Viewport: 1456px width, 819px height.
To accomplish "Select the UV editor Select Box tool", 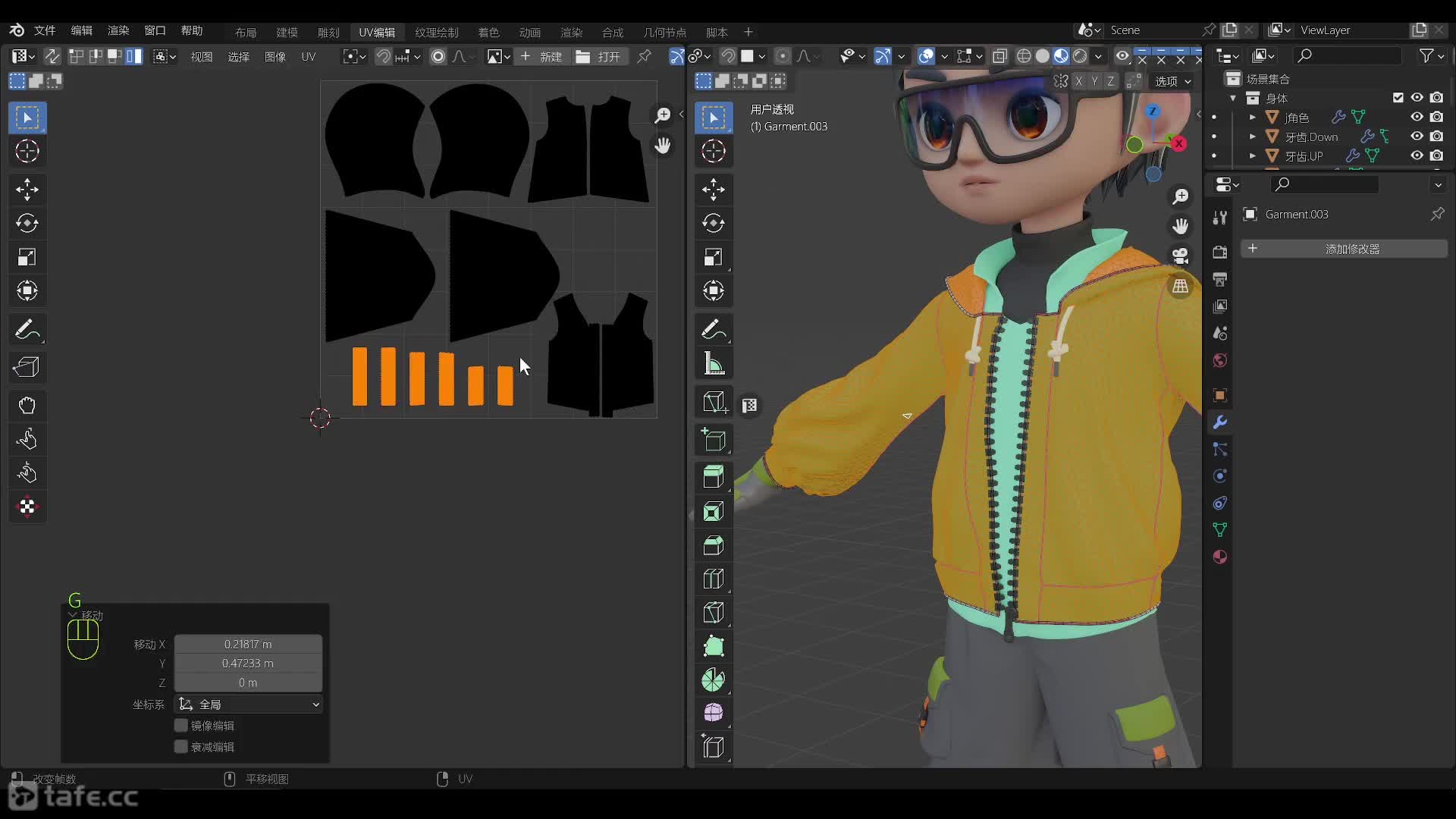I will pos(27,118).
